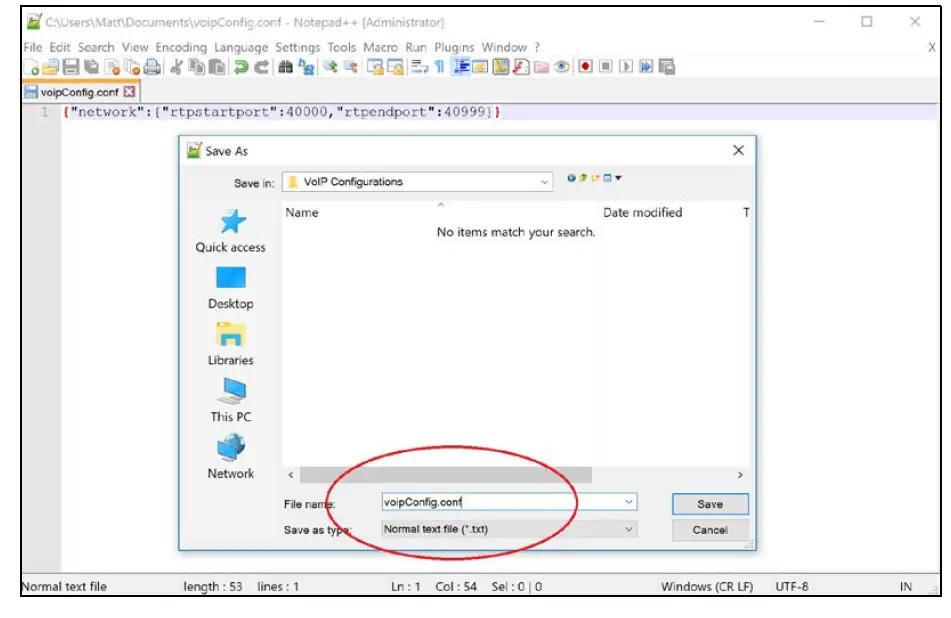Select Quick access in sidebar
Screen dimensions: 951x618
point(230,231)
